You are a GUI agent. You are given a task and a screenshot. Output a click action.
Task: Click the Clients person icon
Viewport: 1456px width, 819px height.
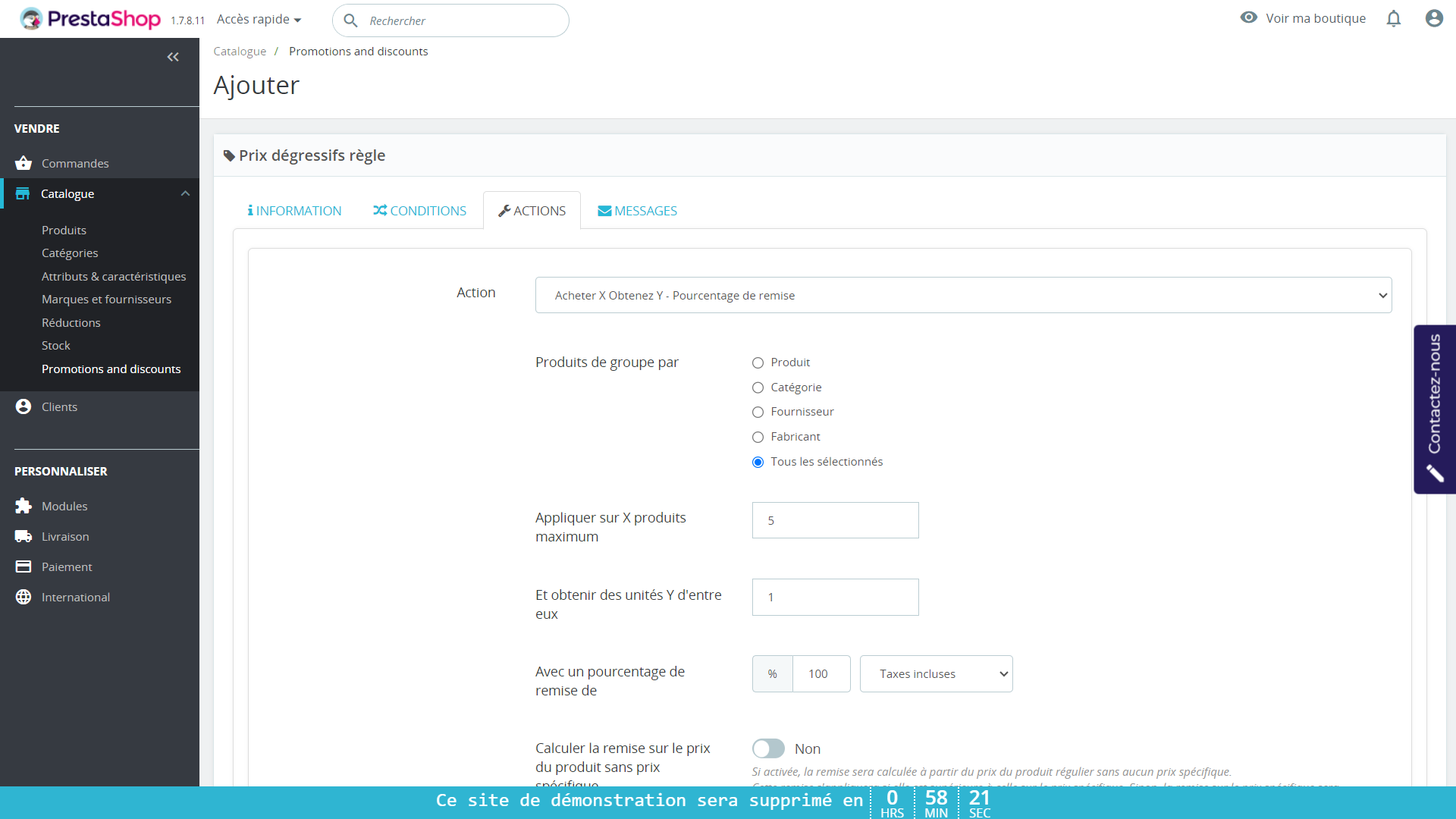click(x=24, y=406)
